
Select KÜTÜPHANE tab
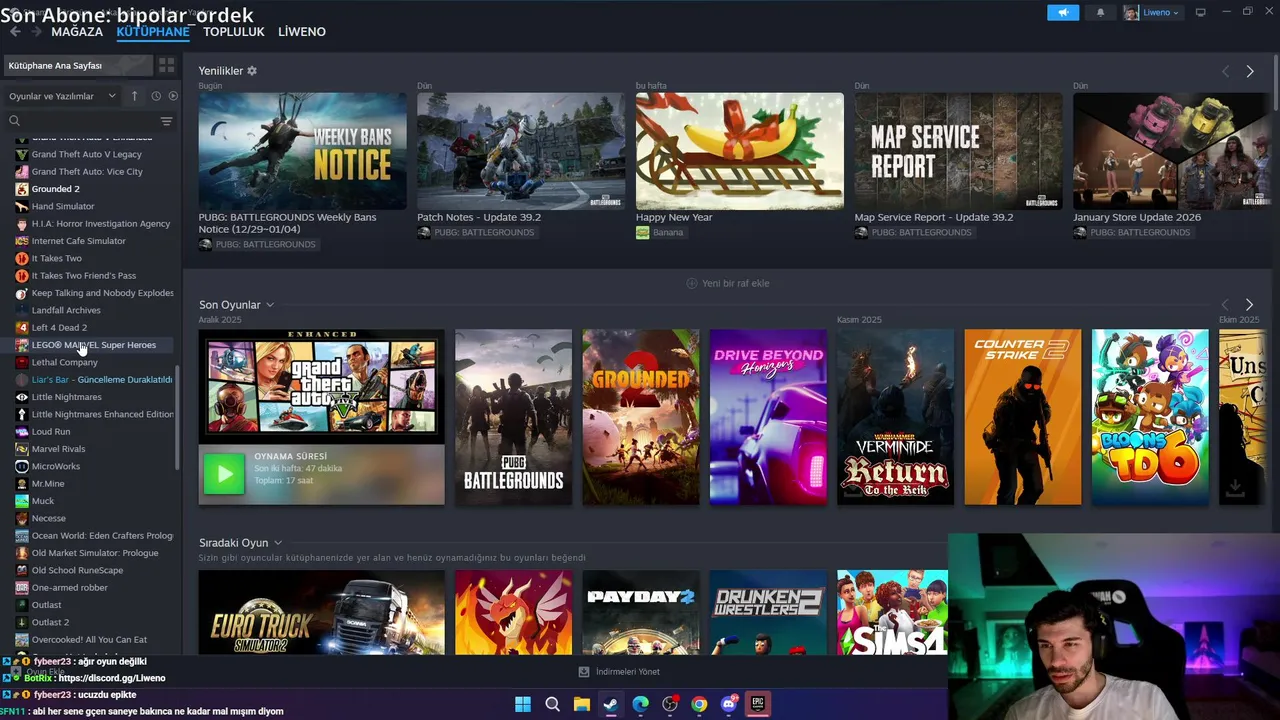(153, 32)
